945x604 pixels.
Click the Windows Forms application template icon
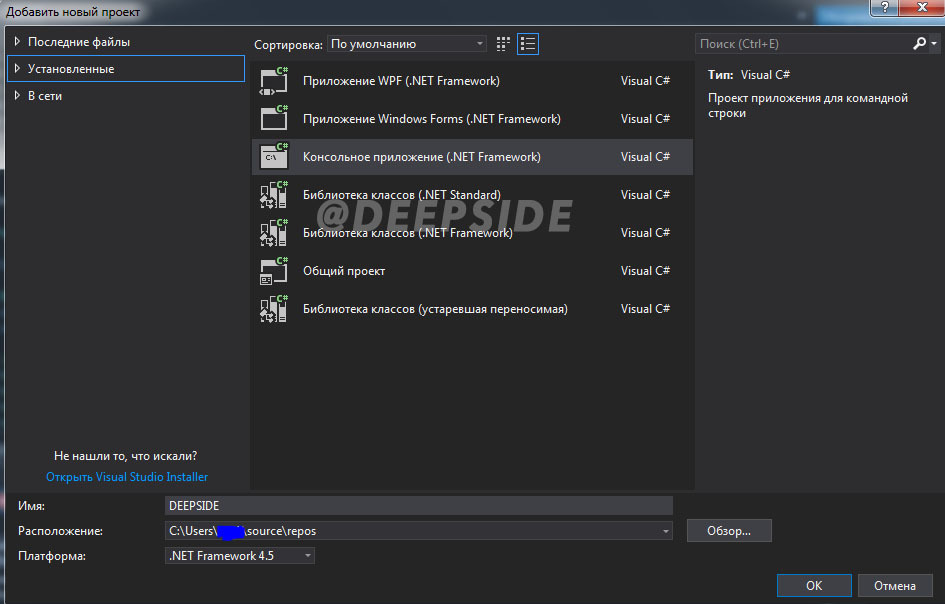tap(273, 119)
